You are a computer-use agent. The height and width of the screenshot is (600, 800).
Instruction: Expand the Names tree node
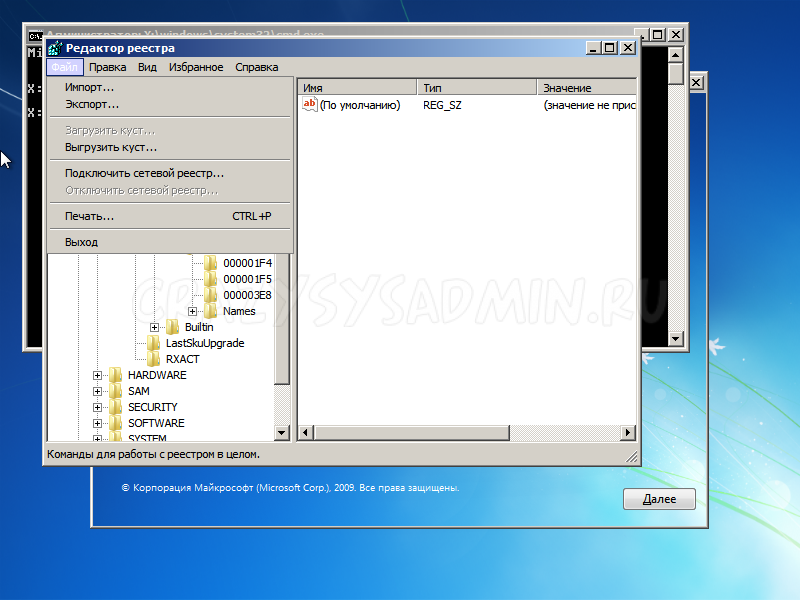[x=193, y=311]
